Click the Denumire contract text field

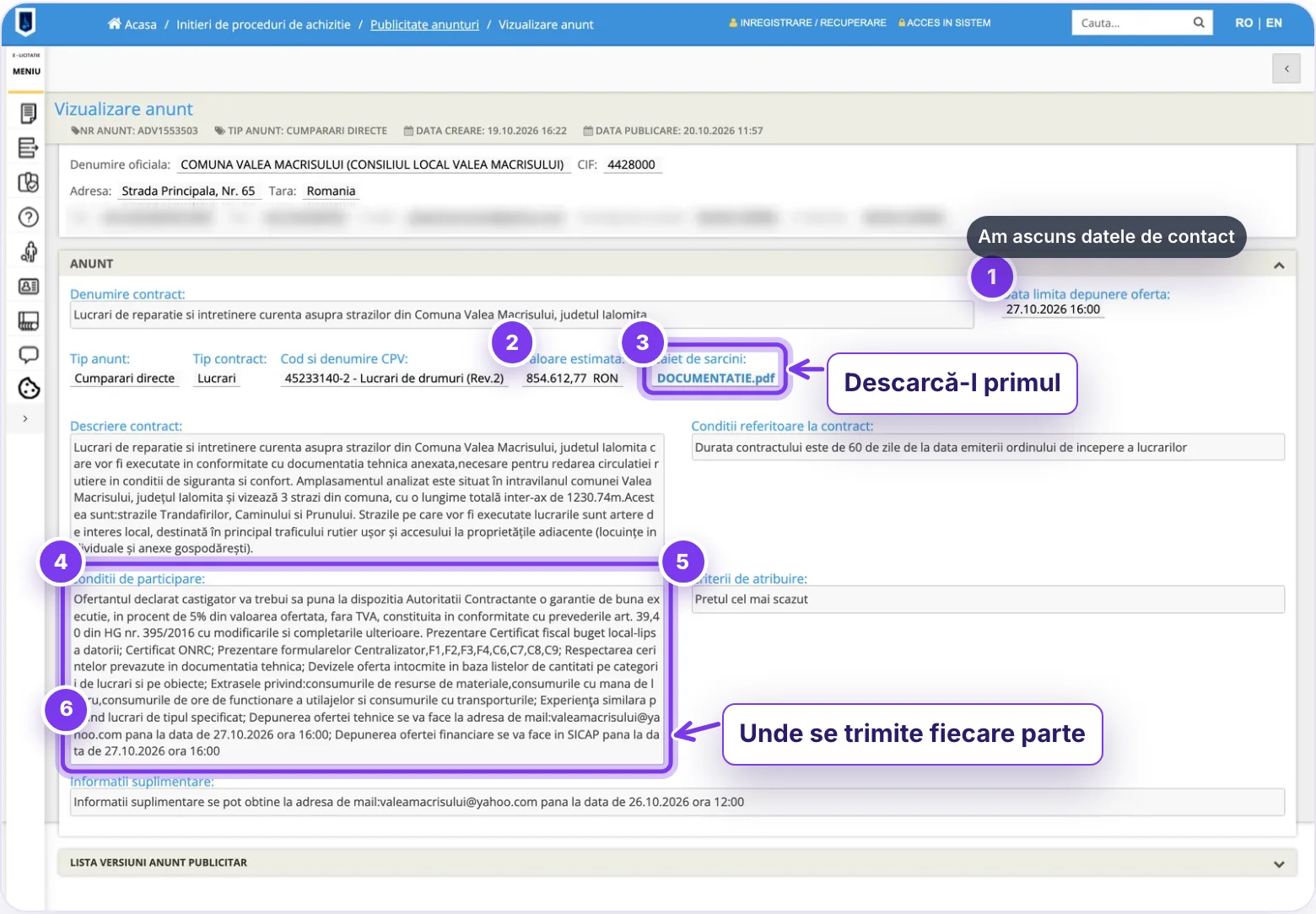click(521, 315)
